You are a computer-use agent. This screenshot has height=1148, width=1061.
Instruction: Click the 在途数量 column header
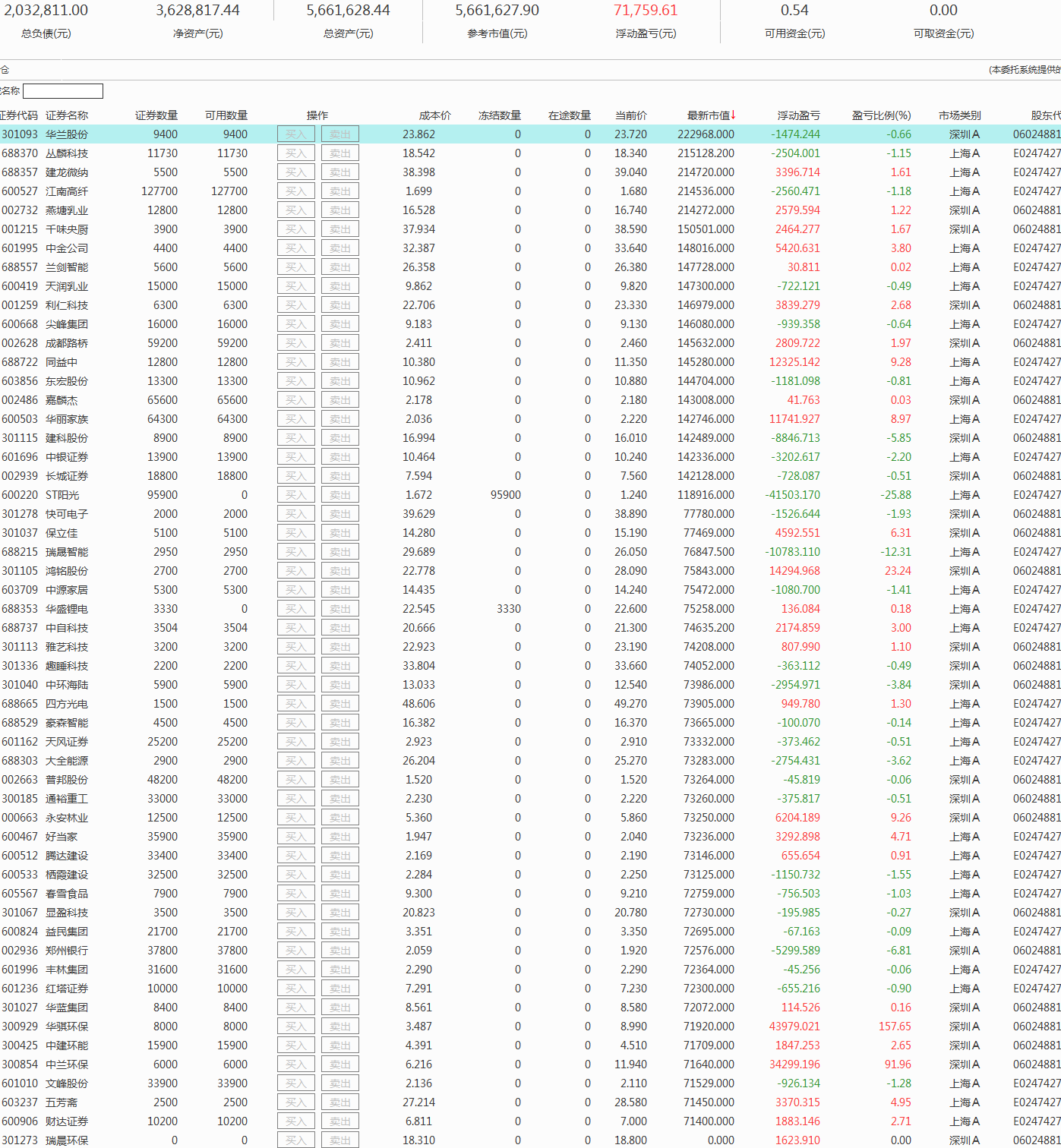pos(570,115)
